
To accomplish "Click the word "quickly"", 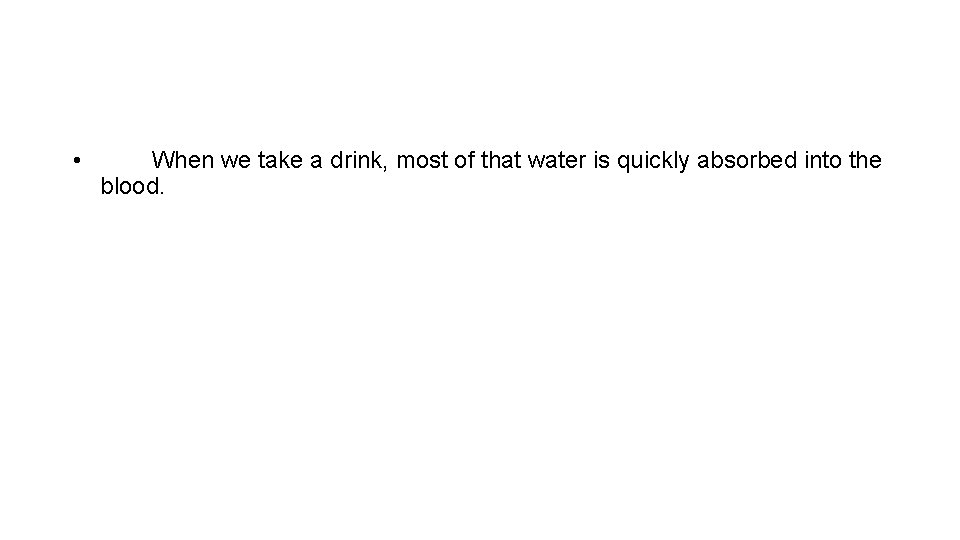I will tap(653, 162).
